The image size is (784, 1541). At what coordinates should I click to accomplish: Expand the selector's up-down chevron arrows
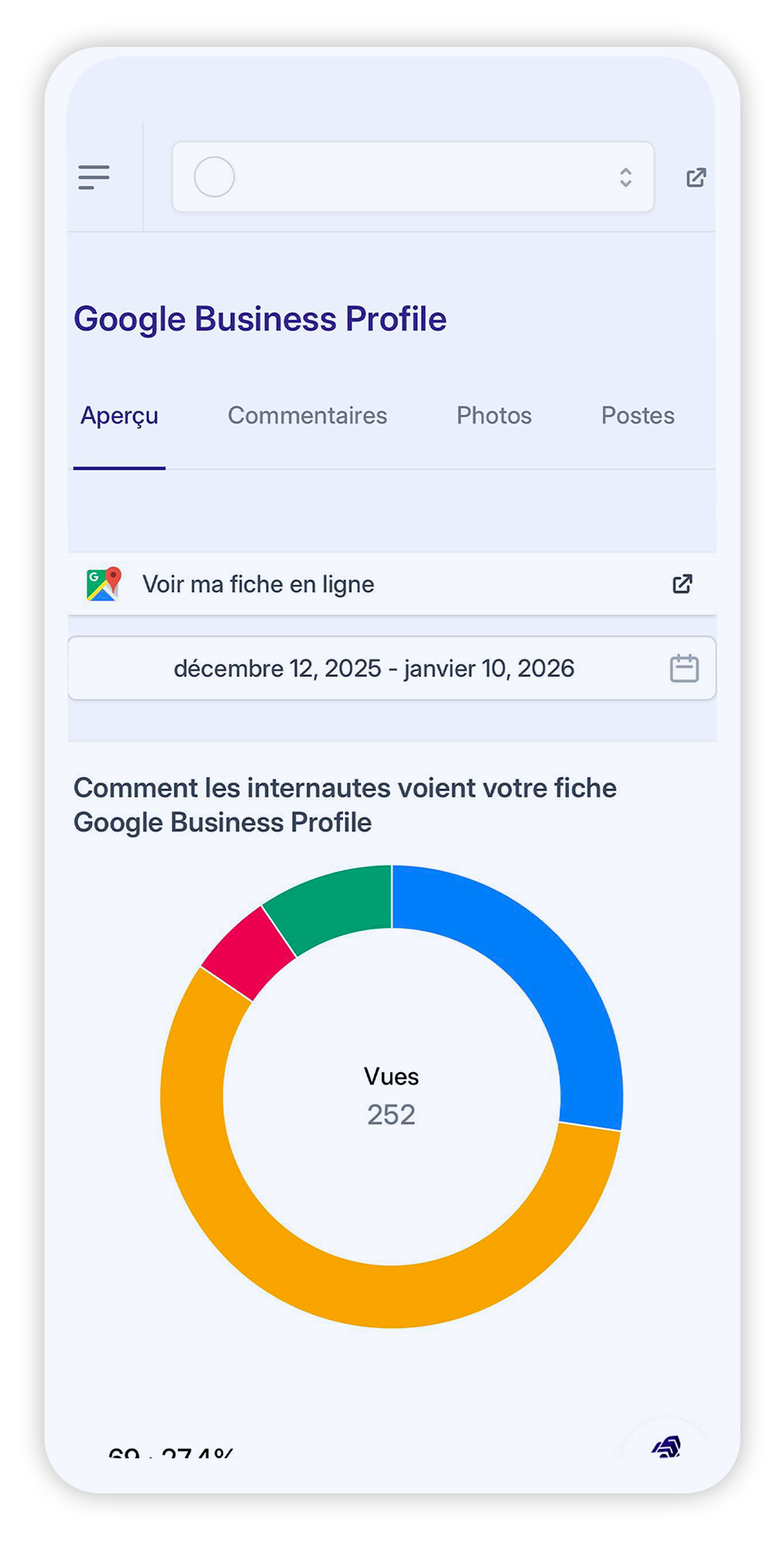tap(626, 177)
